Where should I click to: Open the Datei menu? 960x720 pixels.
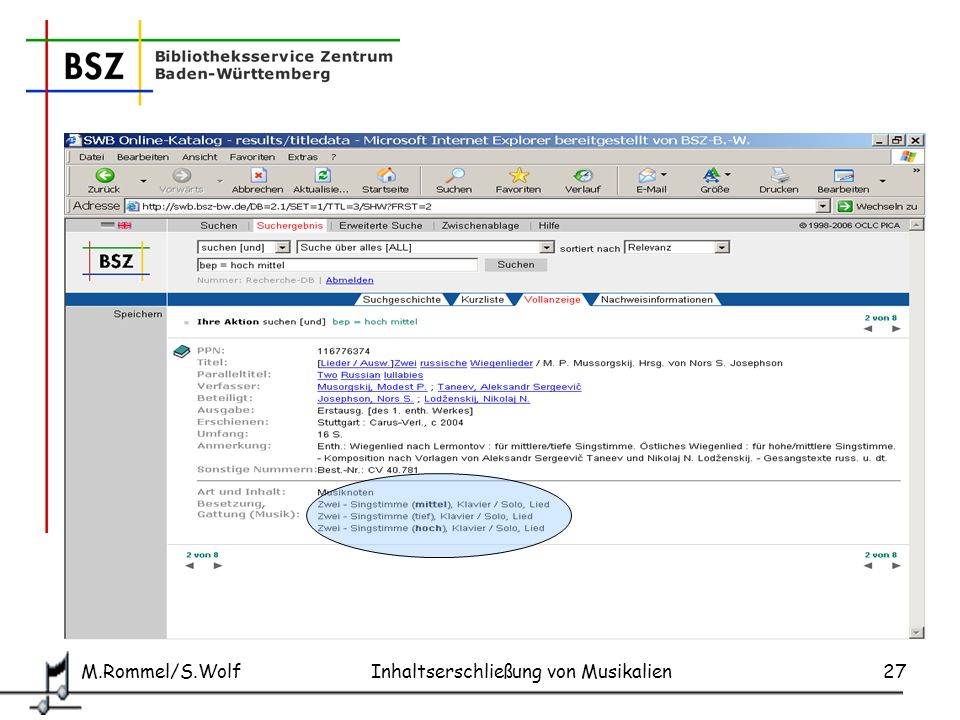[x=91, y=157]
